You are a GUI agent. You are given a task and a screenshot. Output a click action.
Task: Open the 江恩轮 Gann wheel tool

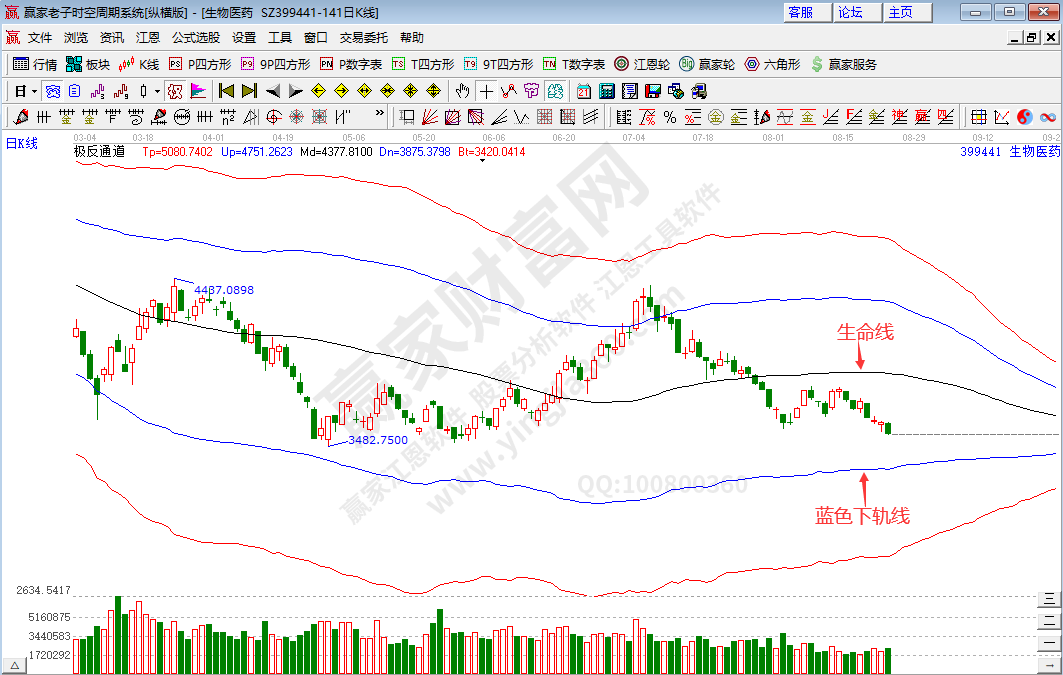point(642,64)
